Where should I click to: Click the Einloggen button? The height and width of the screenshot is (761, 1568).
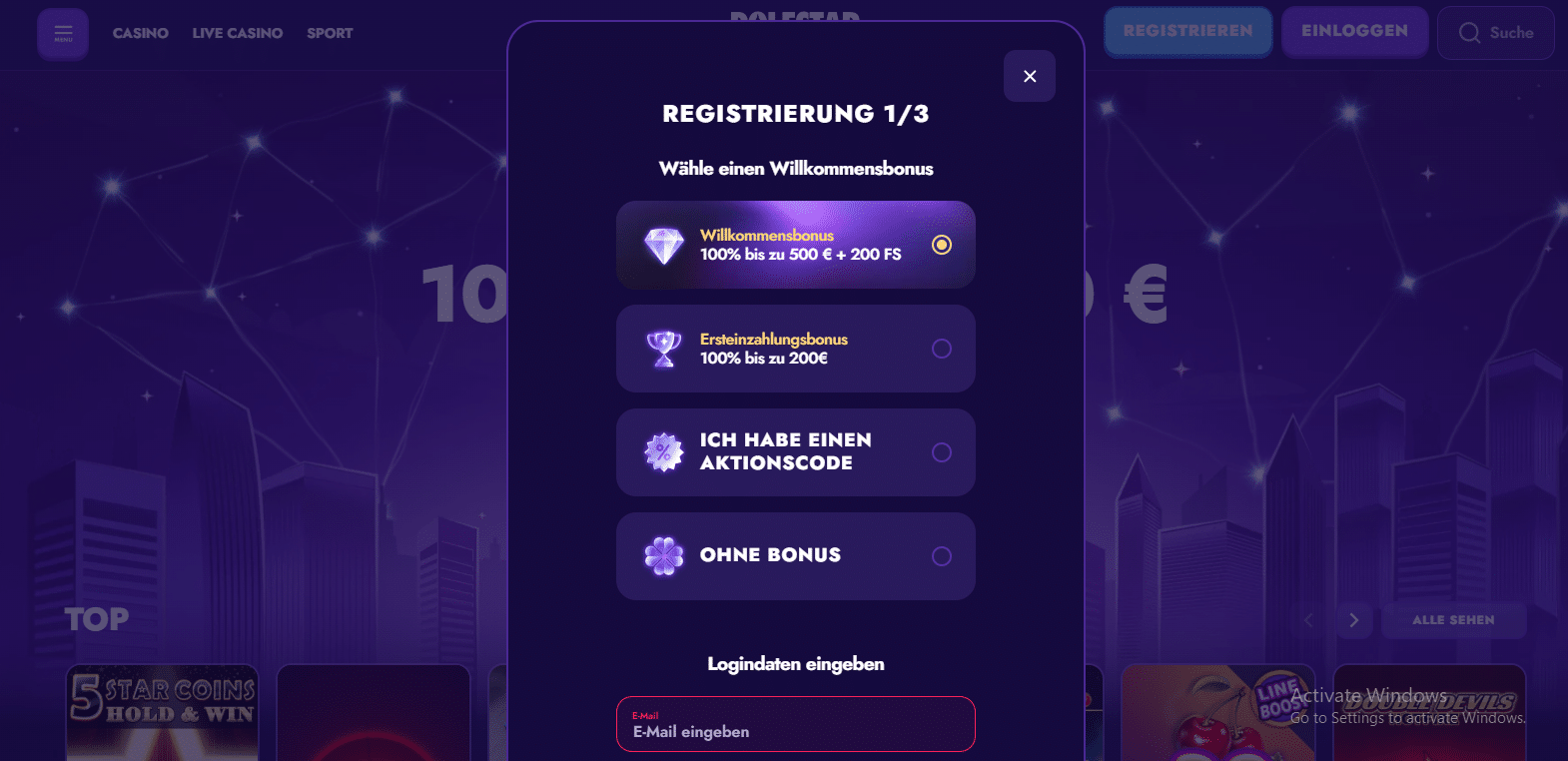click(x=1354, y=31)
